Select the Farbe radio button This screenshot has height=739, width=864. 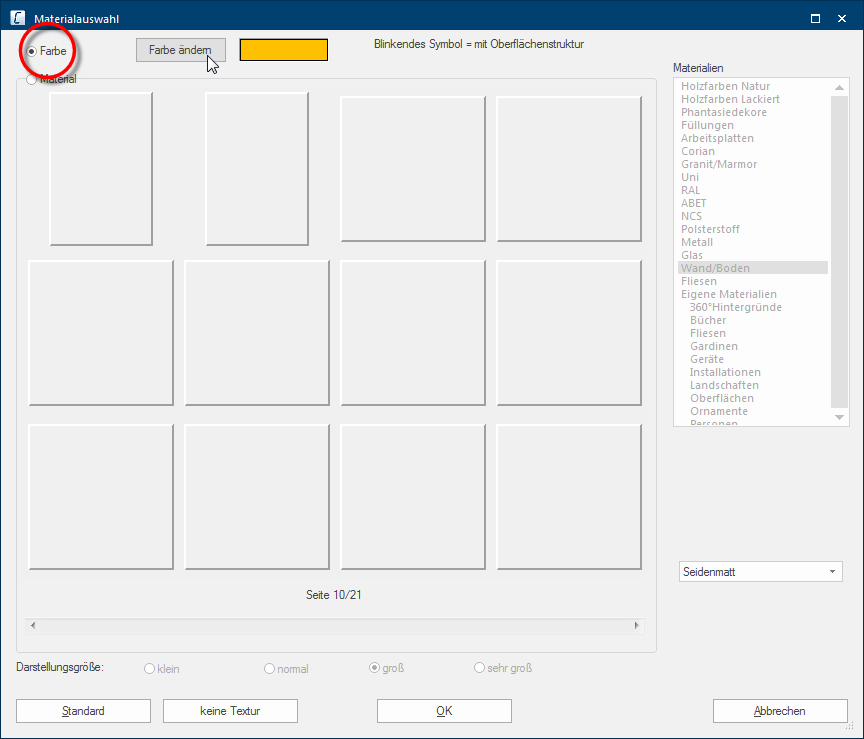32,50
